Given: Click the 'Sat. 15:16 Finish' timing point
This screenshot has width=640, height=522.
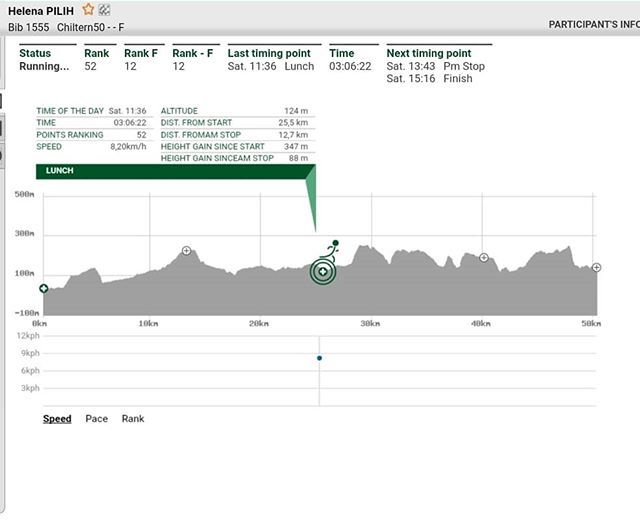Looking at the screenshot, I should (429, 78).
